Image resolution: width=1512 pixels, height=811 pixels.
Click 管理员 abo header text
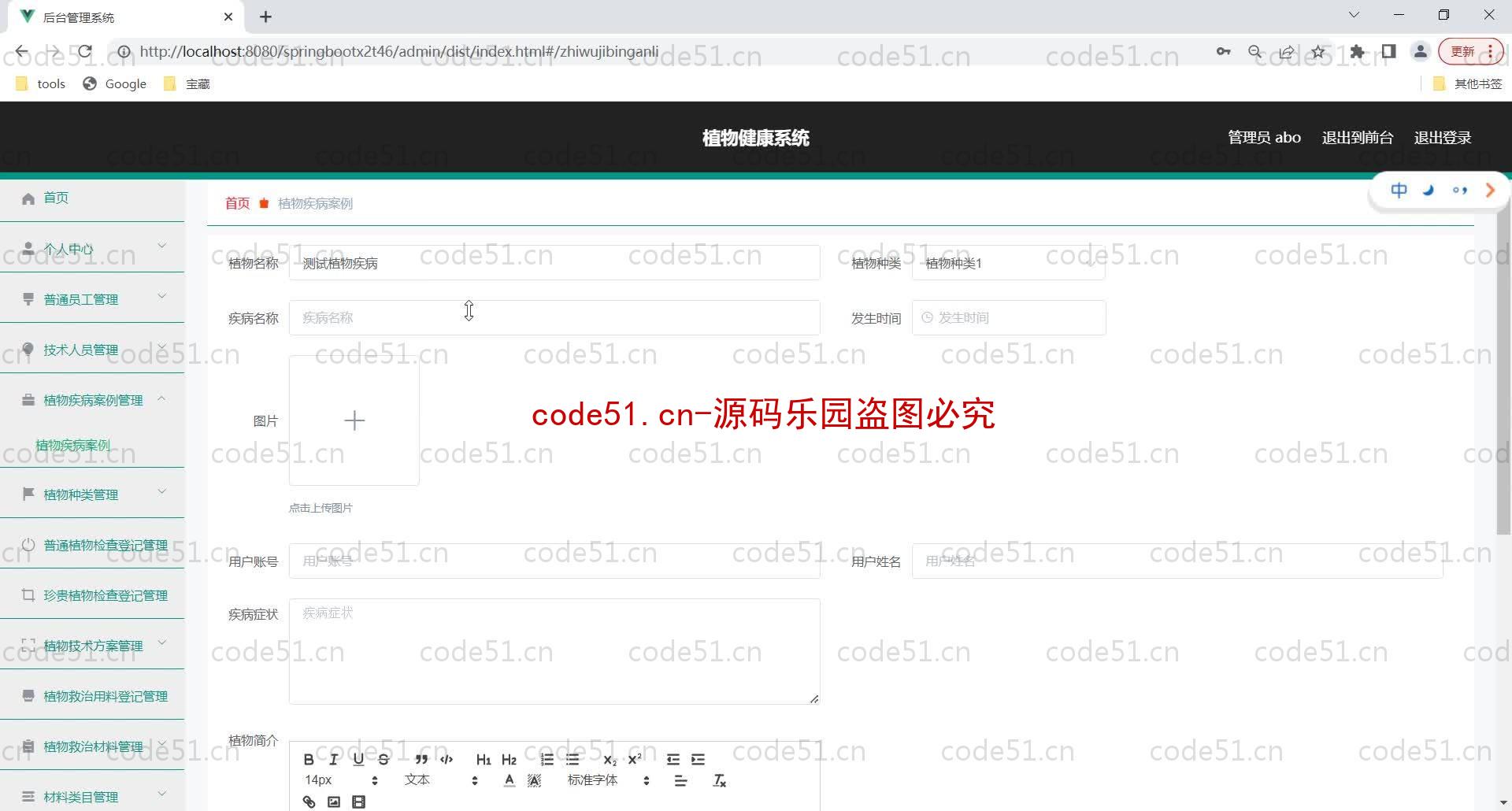coord(1264,138)
